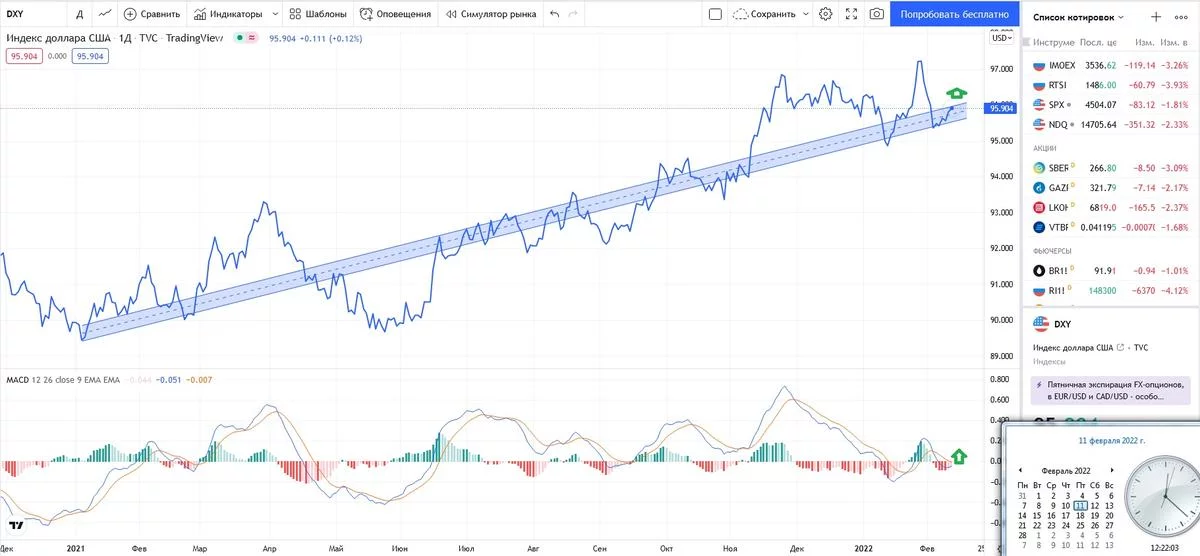Expand the dropdown arrow beside Сохранить
1200x556 pixels.
coord(805,14)
